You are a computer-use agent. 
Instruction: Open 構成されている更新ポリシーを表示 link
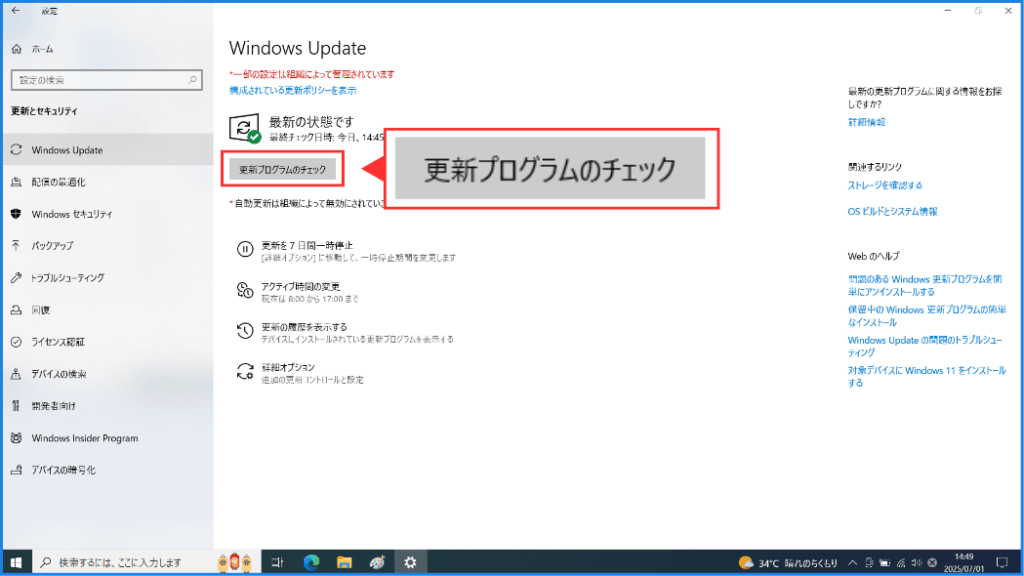point(293,91)
